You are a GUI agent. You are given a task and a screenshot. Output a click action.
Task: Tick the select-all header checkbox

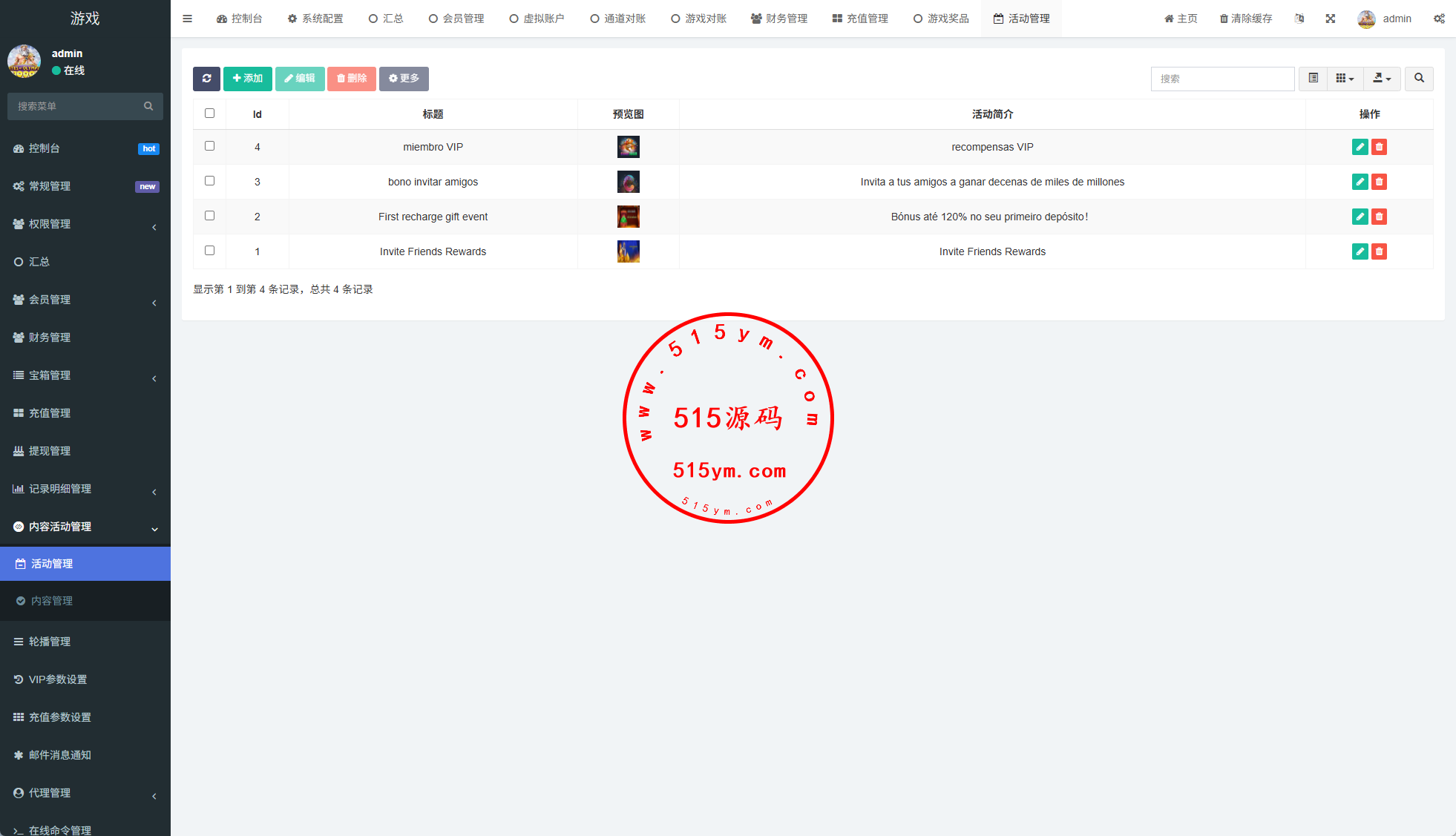(209, 113)
